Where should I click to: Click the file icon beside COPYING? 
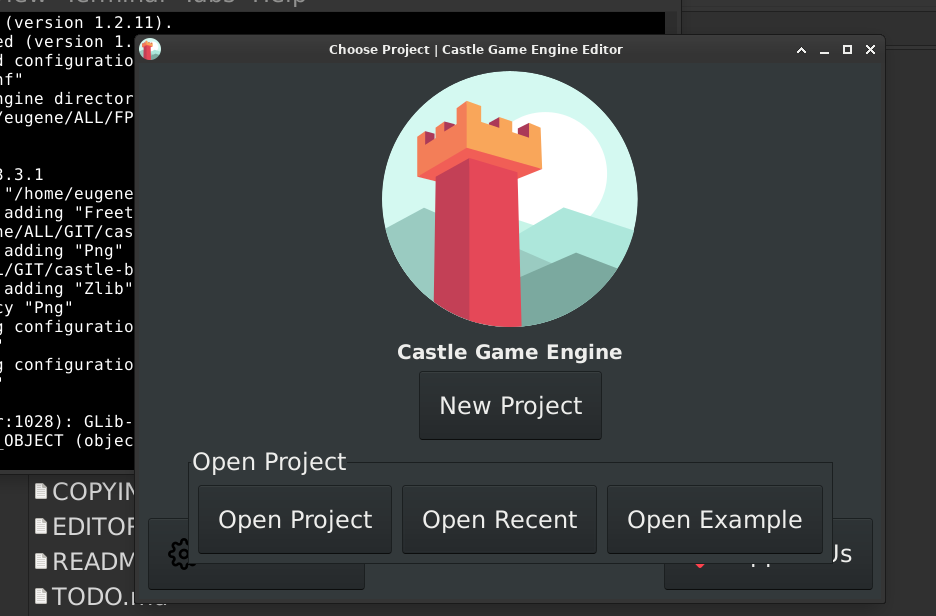(40, 491)
